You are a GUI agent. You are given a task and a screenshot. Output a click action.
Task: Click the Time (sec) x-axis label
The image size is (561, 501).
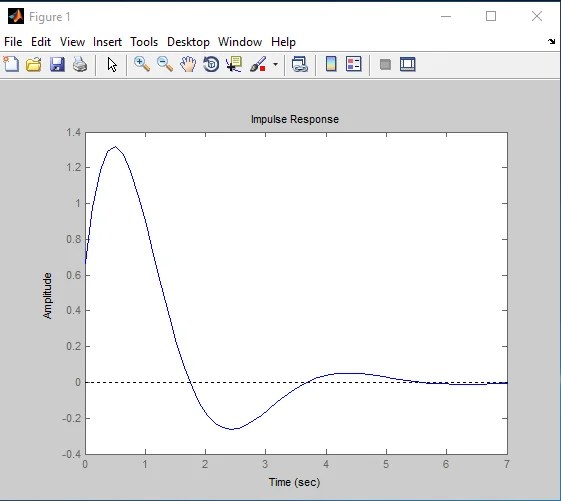(x=294, y=482)
